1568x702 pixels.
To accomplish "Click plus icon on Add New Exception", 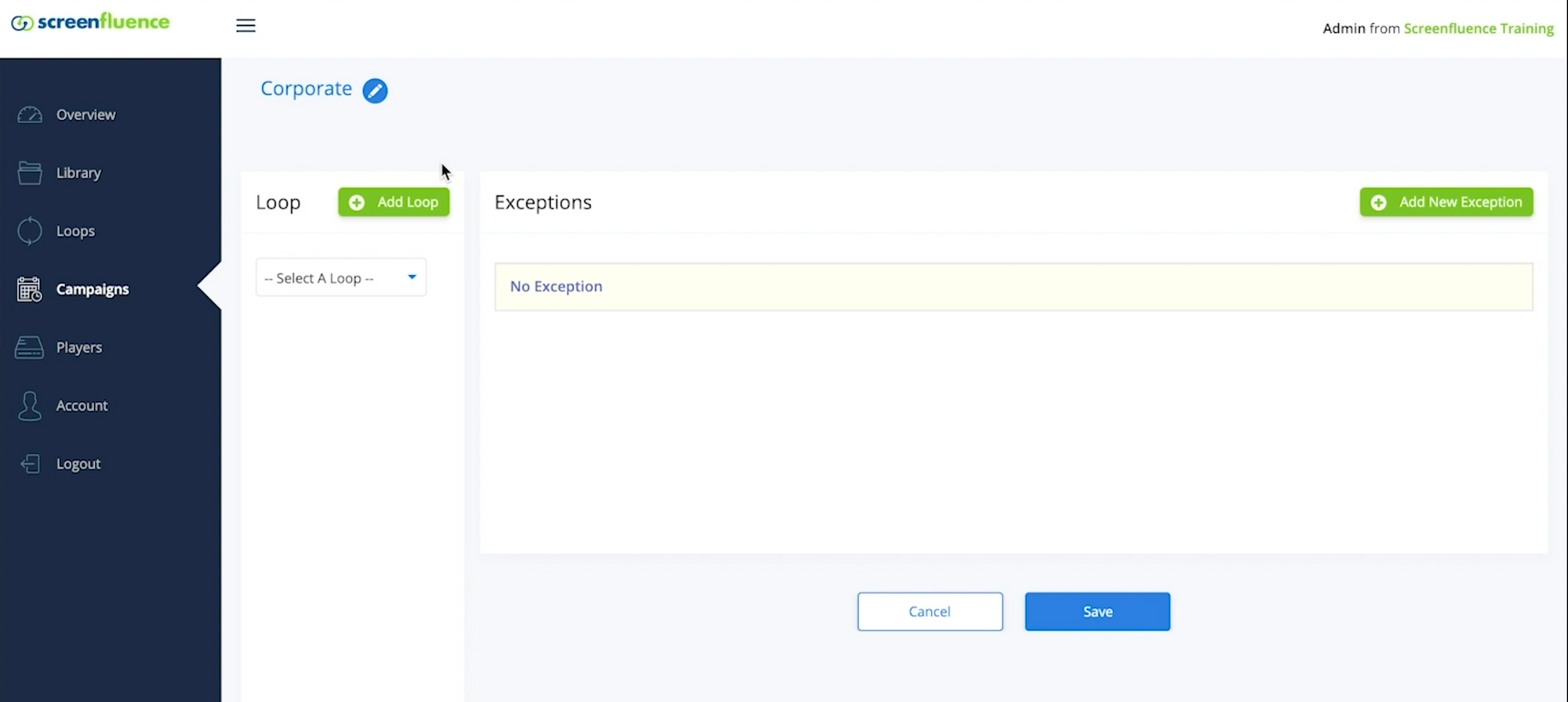I will [x=1378, y=202].
